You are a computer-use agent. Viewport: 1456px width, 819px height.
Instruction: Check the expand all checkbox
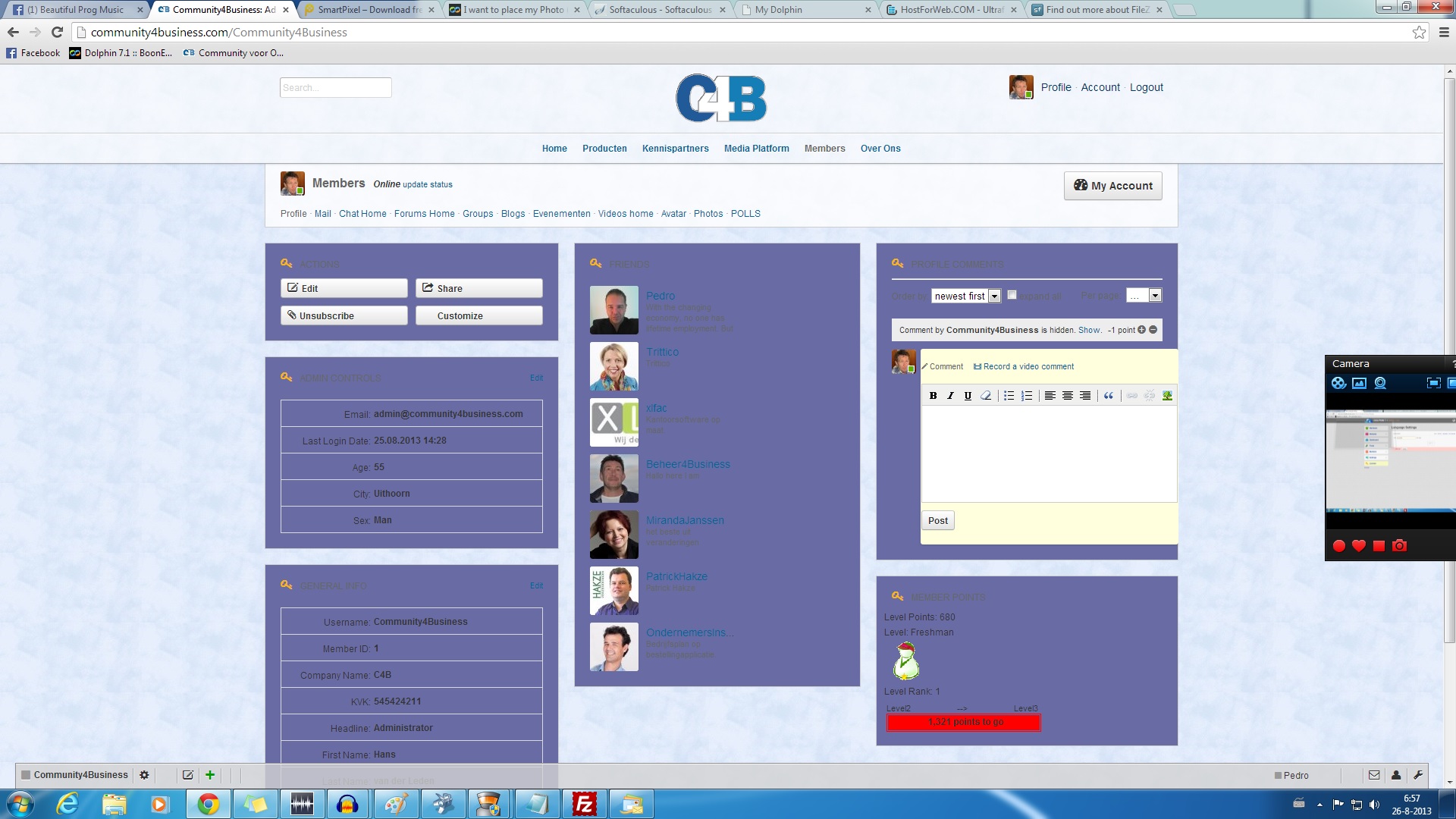[1012, 295]
